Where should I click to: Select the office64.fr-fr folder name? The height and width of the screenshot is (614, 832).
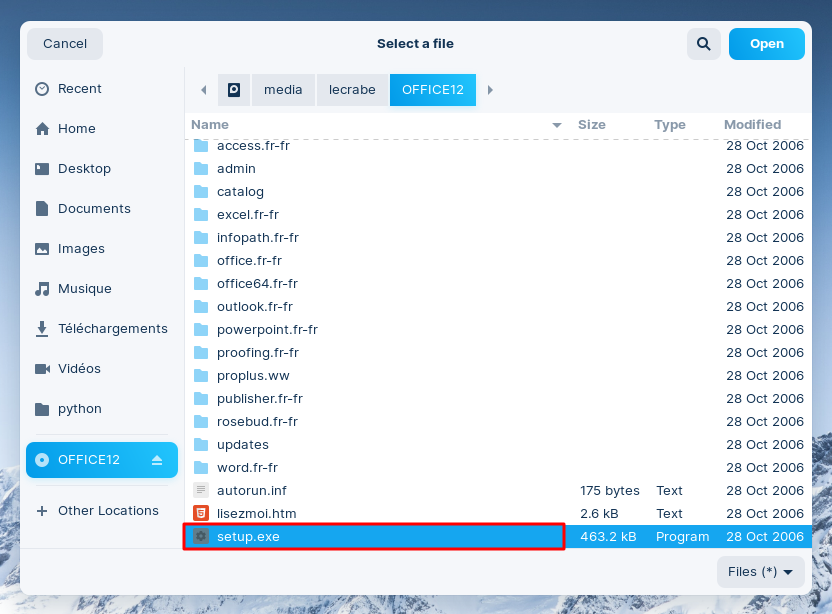[x=257, y=283]
